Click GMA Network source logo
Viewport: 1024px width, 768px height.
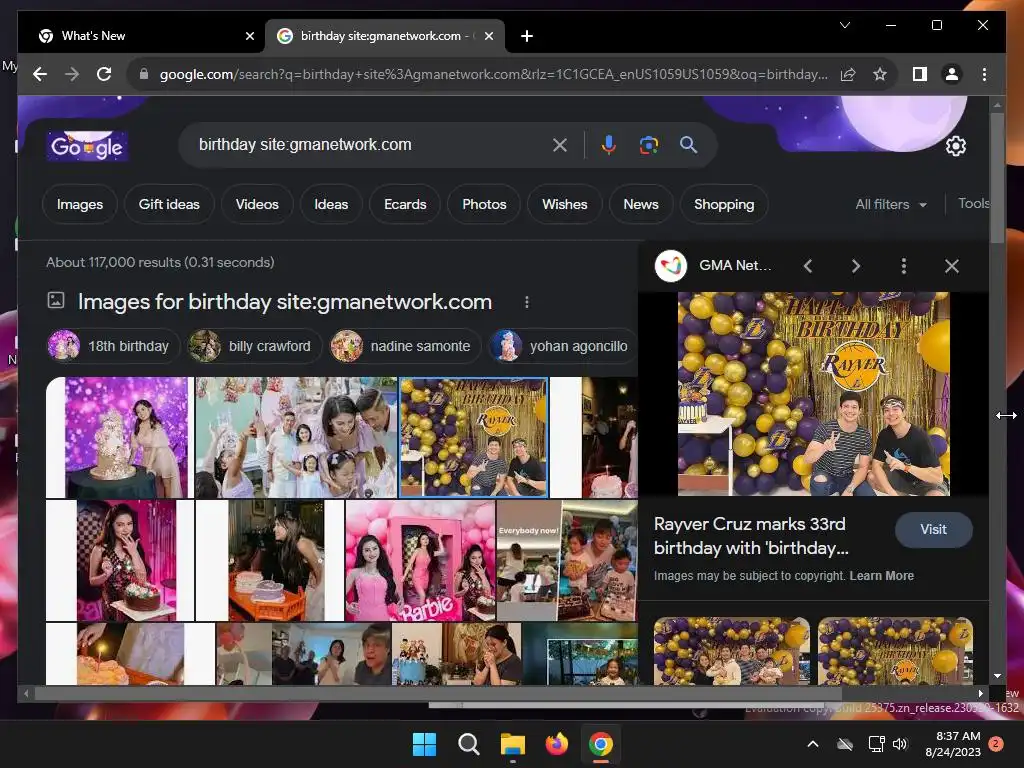[x=671, y=266]
